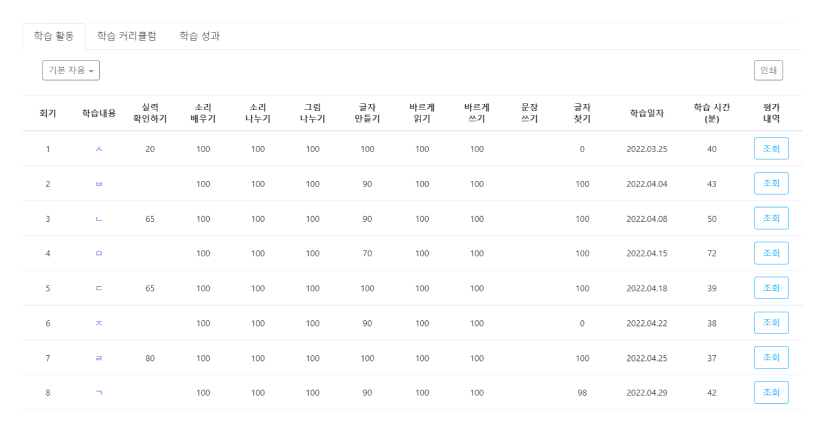Select the ㄱ lesson link in row 8
This screenshot has height=445, width=825.
pyautogui.click(x=99, y=393)
